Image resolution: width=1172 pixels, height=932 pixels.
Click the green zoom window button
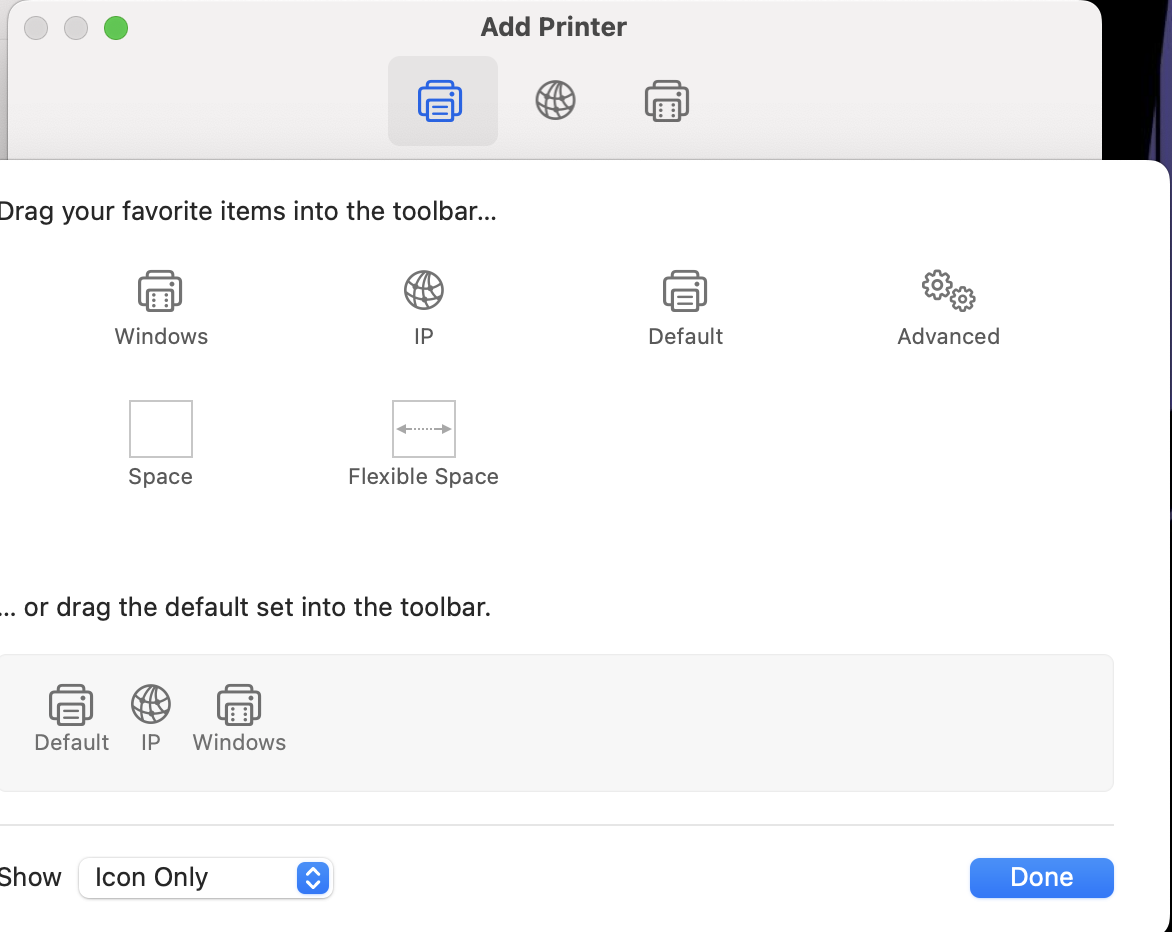pyautogui.click(x=116, y=28)
